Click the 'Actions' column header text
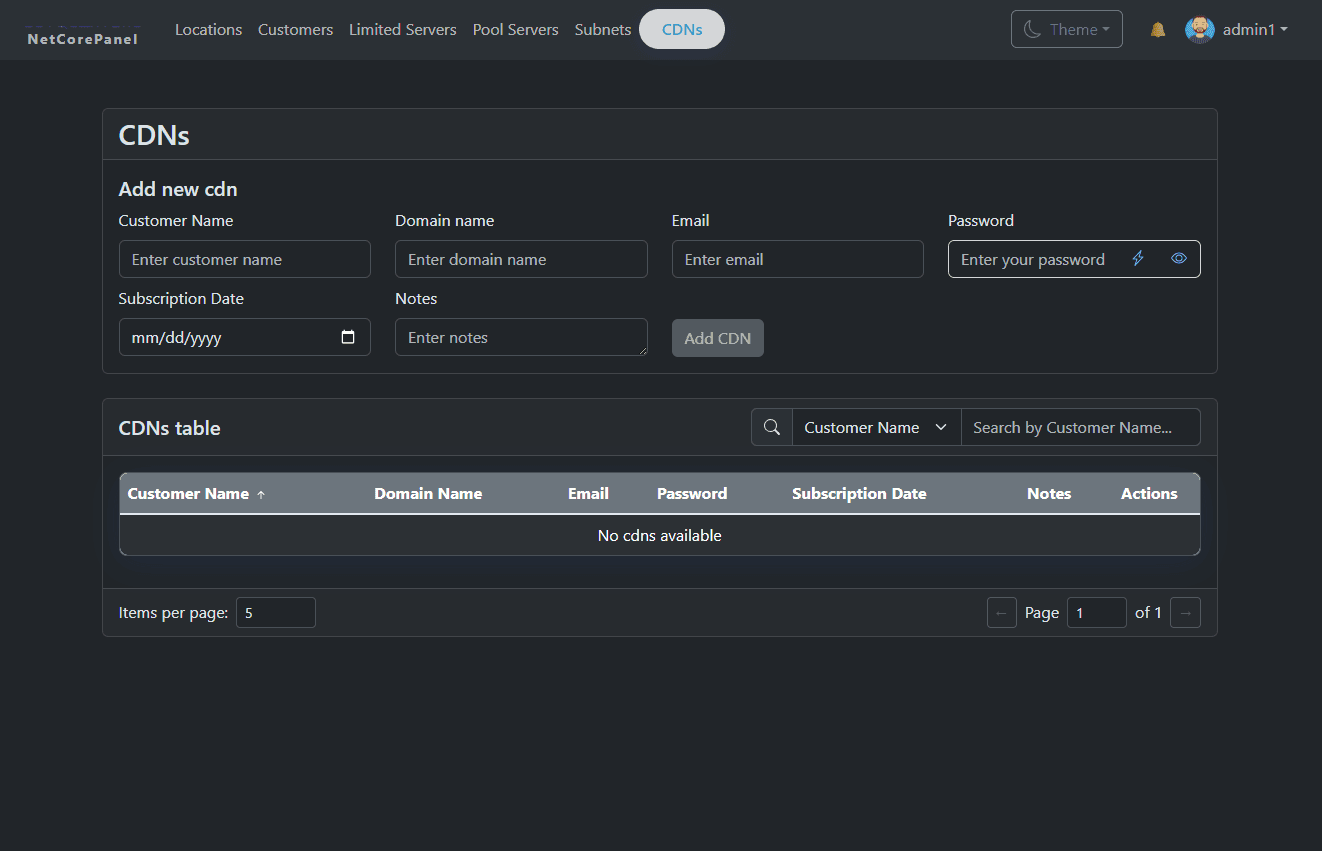The image size is (1322, 851). 1149,494
